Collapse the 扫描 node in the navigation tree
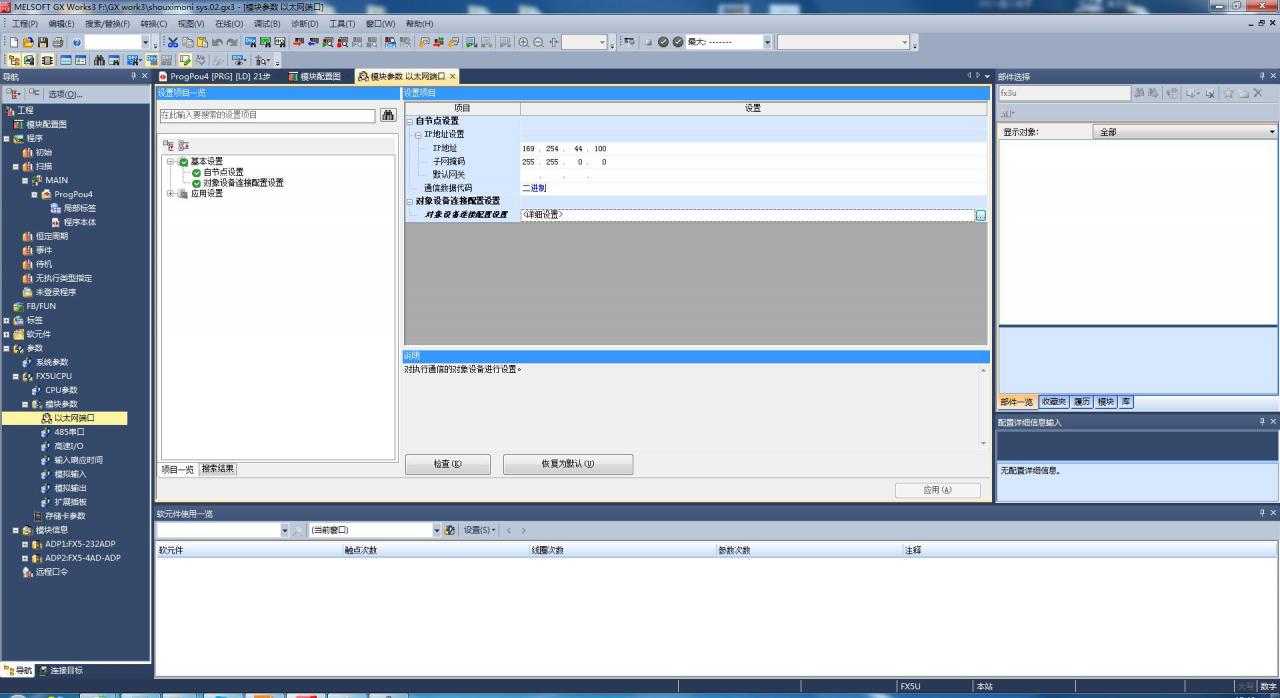This screenshot has height=698, width=1280. point(15,166)
